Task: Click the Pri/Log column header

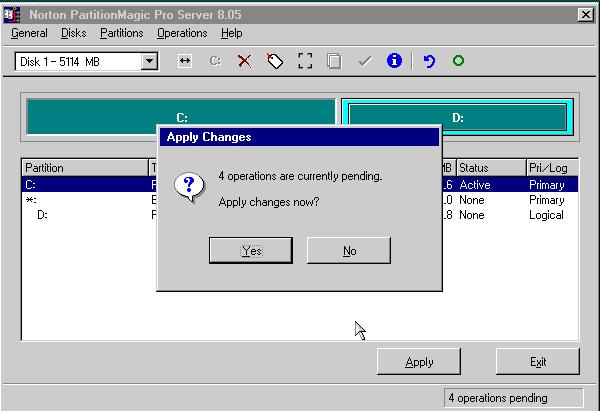Action: [x=552, y=168]
